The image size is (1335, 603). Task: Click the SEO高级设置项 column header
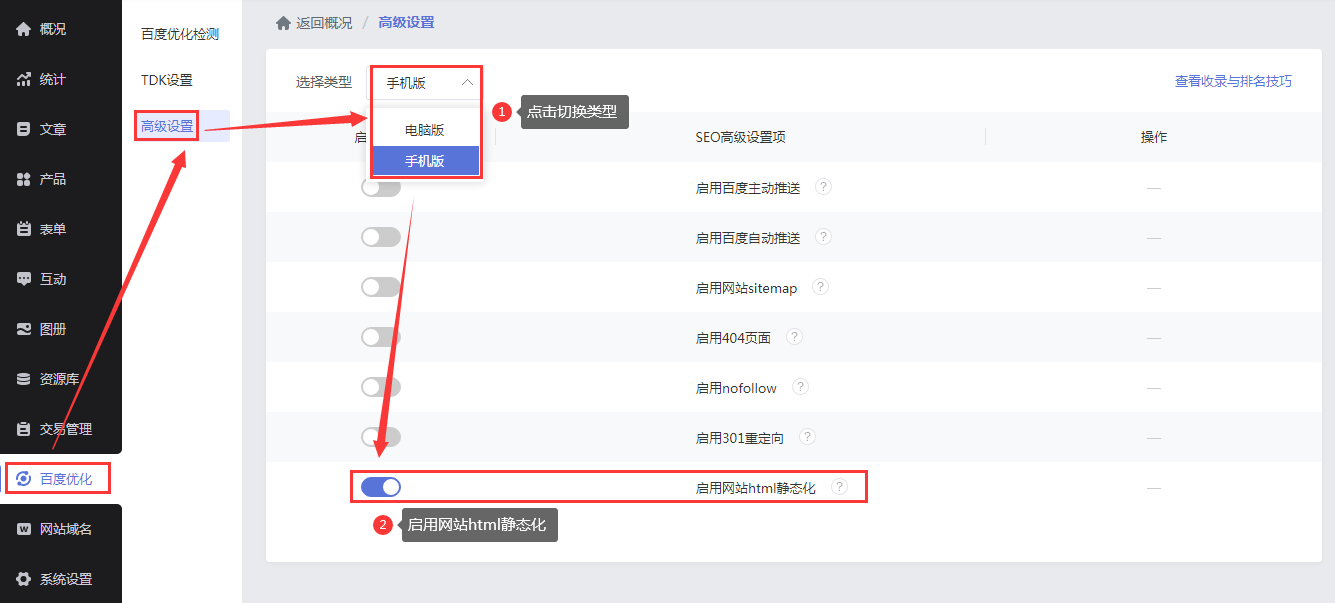[x=740, y=137]
